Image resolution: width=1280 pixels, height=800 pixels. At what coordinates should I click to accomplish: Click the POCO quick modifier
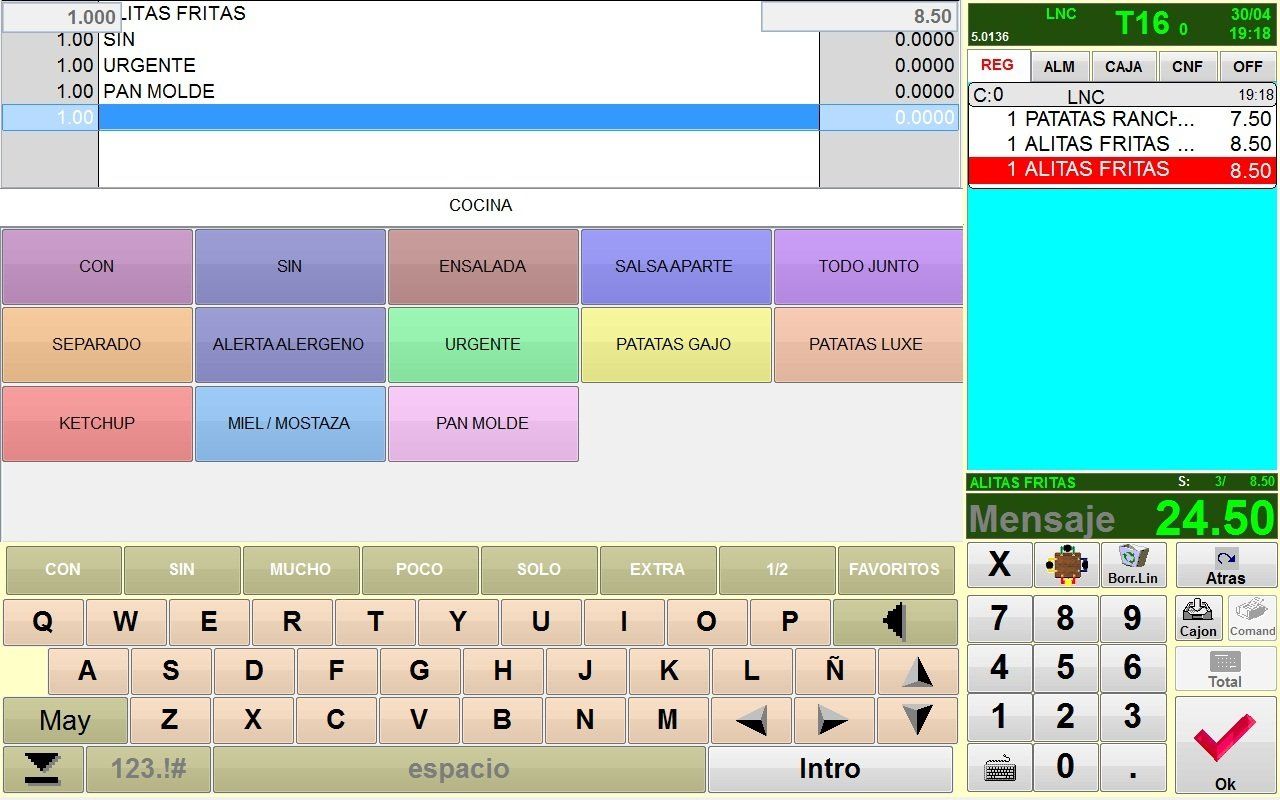[x=419, y=570]
